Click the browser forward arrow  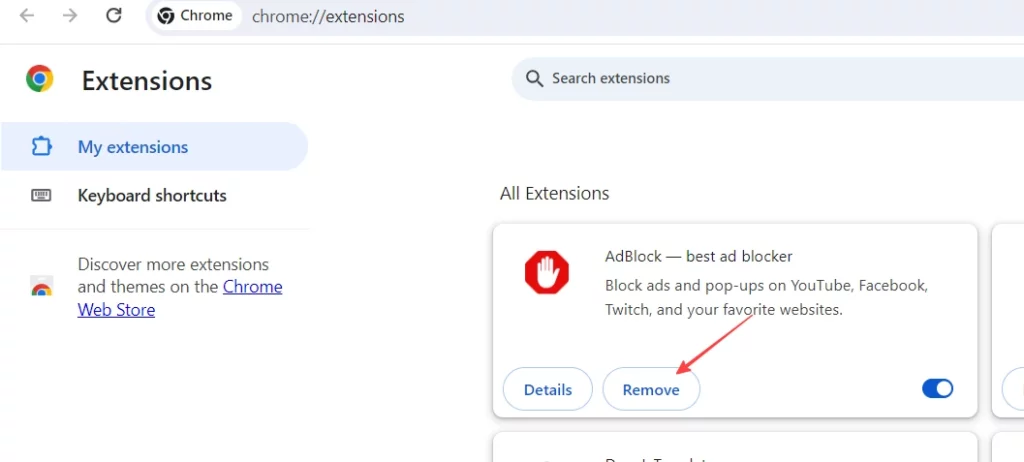tap(70, 16)
